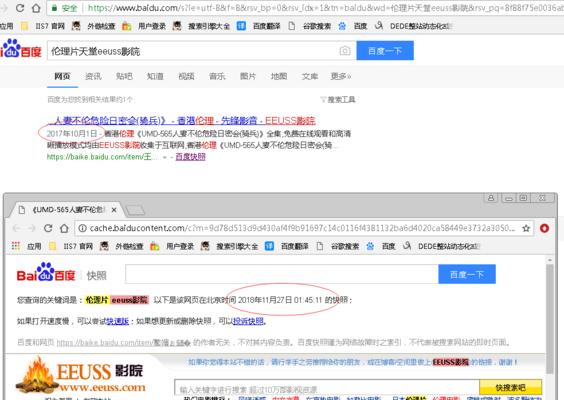This screenshot has width=564, height=400.
Task: Switch to the 知道 search tab
Action: coord(155,76)
